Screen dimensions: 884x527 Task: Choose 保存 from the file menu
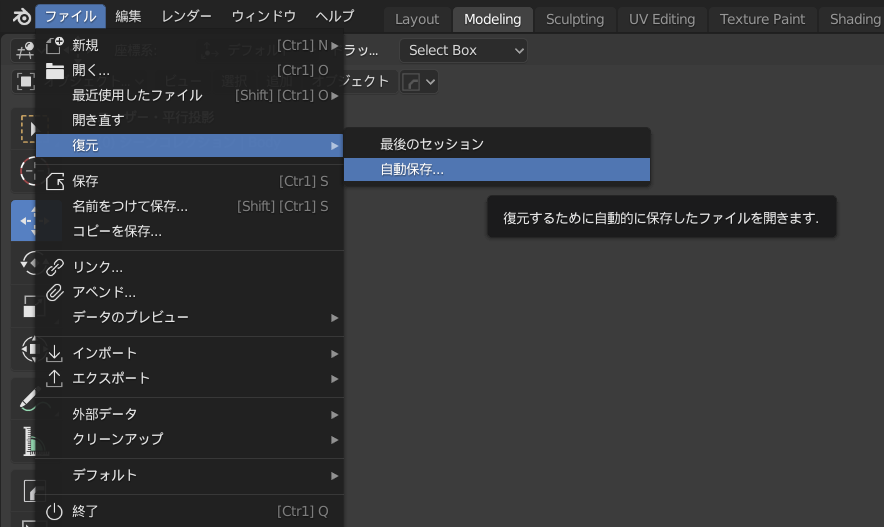[x=189, y=181]
